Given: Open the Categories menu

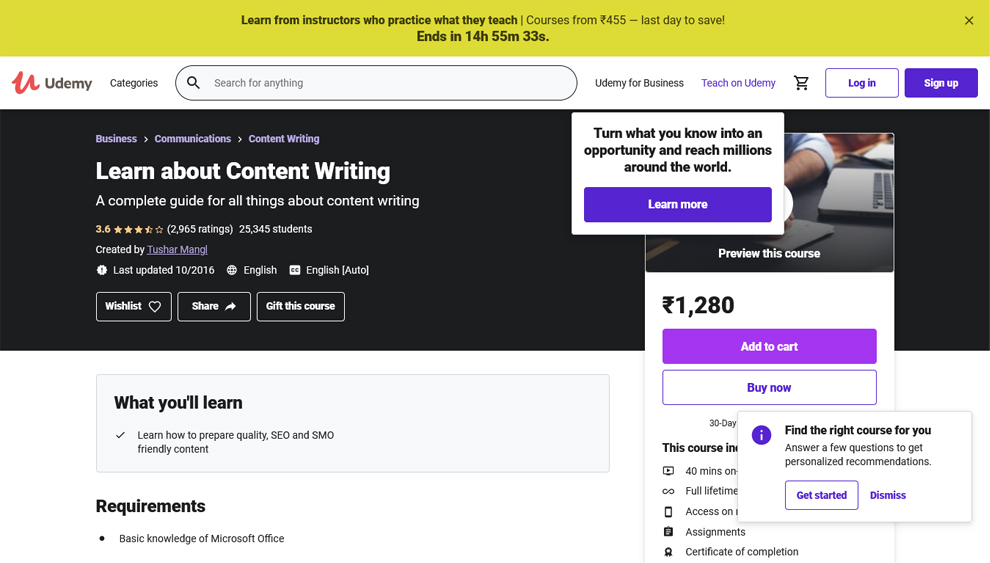Looking at the screenshot, I should pyautogui.click(x=134, y=83).
